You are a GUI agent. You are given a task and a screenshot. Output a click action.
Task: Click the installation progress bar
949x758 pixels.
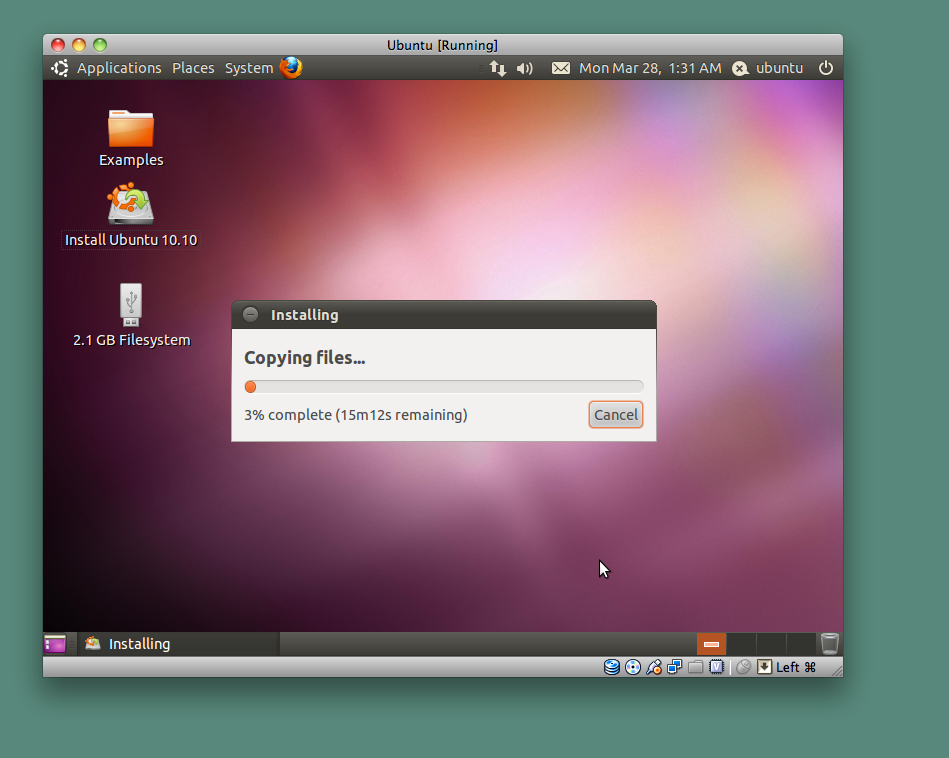coord(443,386)
